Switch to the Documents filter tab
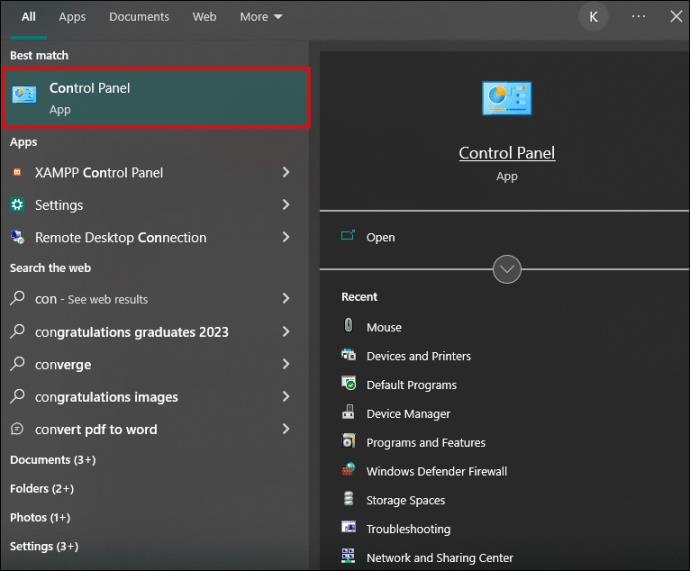This screenshot has width=690, height=571. point(139,17)
